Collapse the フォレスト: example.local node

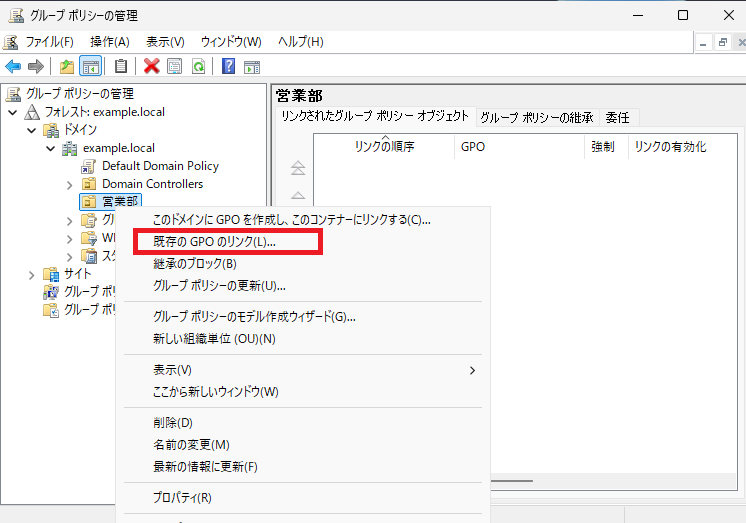[13, 113]
